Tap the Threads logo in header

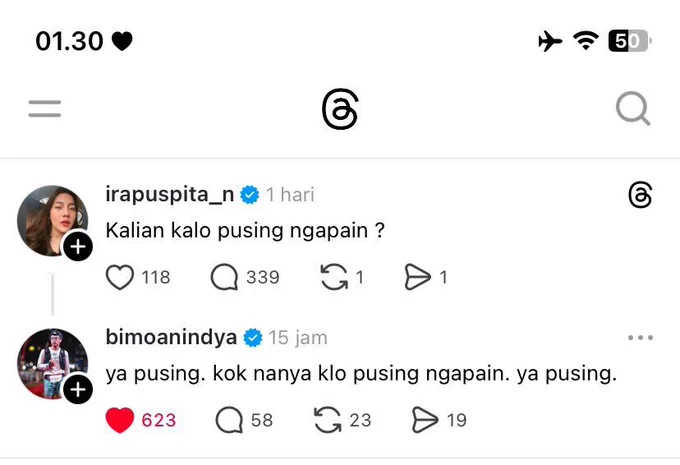point(340,109)
